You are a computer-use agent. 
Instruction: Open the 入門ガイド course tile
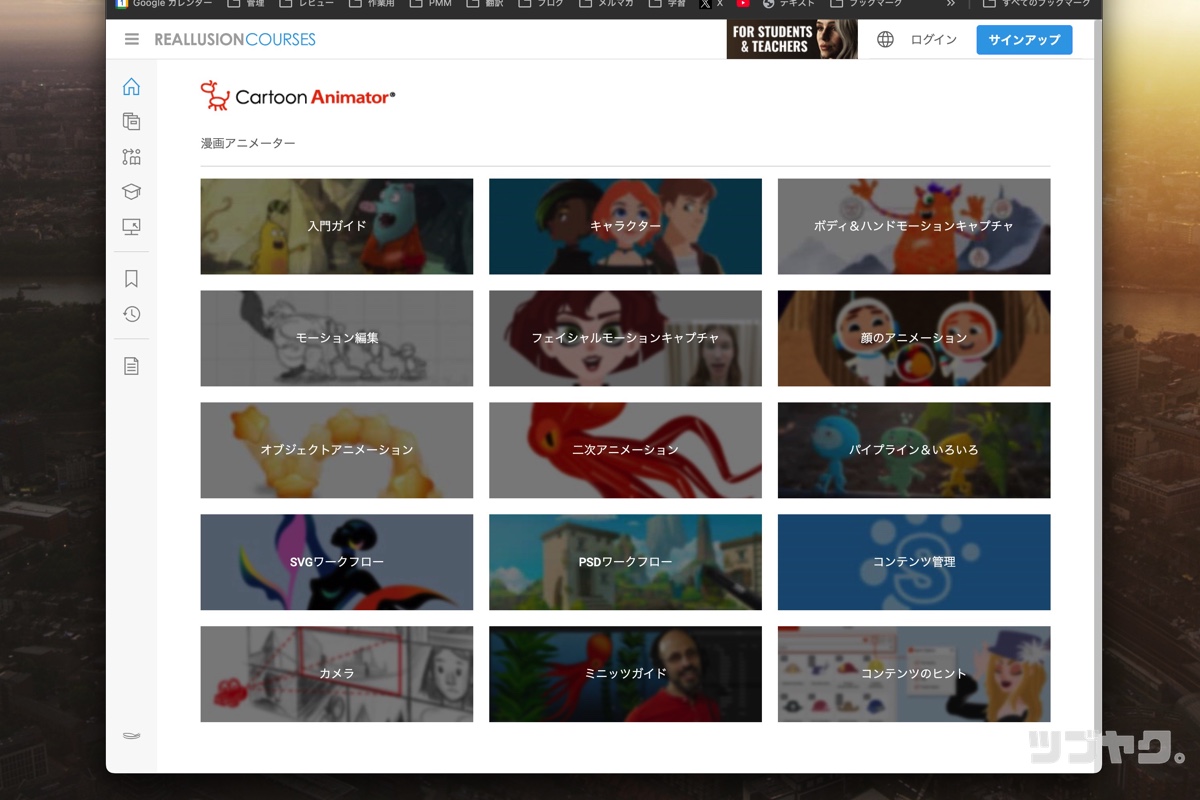point(337,226)
